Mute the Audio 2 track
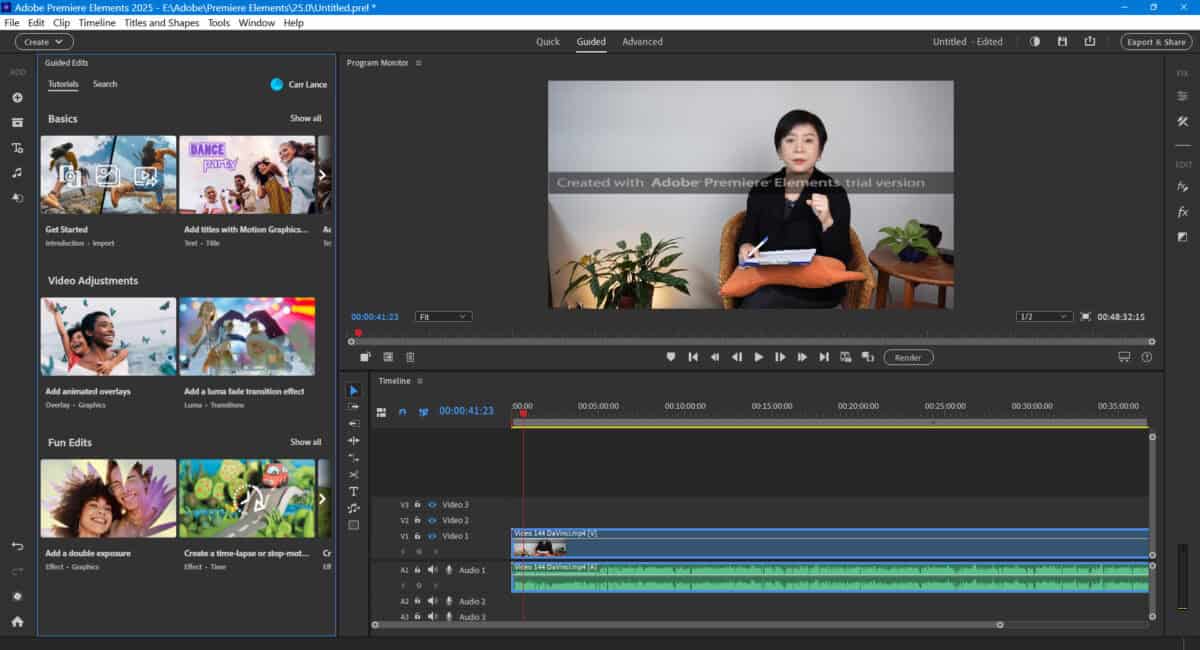 coord(433,601)
